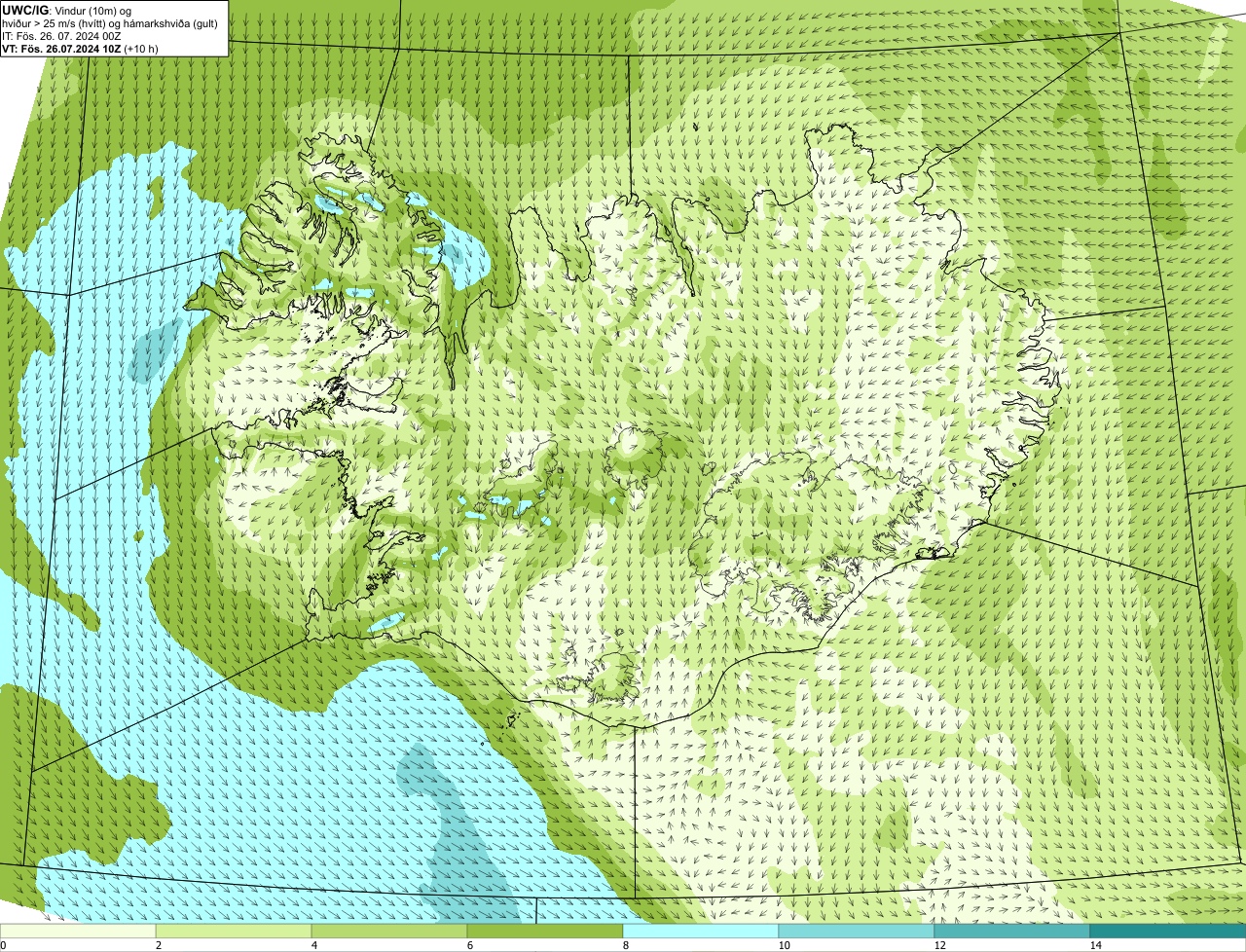Image resolution: width=1246 pixels, height=952 pixels.
Task: Click the legend line 'hviður > 25 m/s (hvítt)'
Action: pos(55,23)
